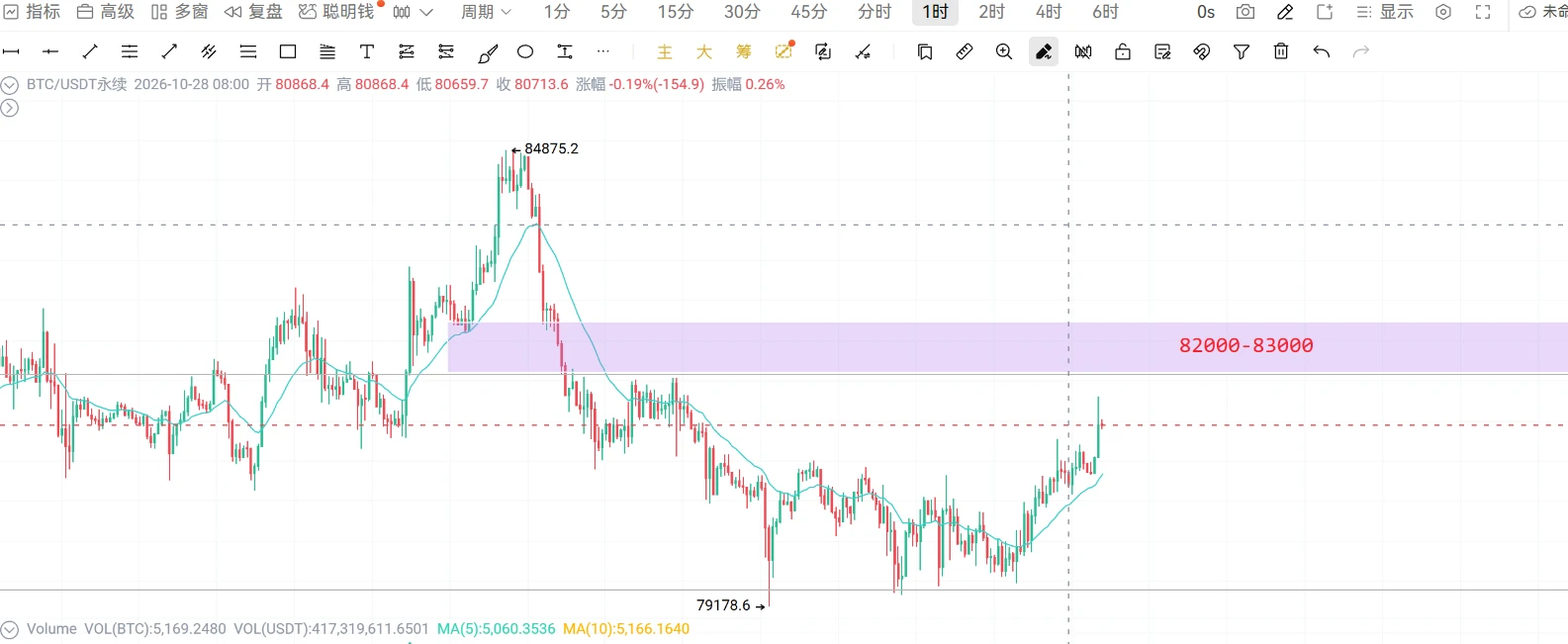The height and width of the screenshot is (644, 1568).
Task: Open more drawing tools (ellipsis)
Action: pyautogui.click(x=603, y=51)
